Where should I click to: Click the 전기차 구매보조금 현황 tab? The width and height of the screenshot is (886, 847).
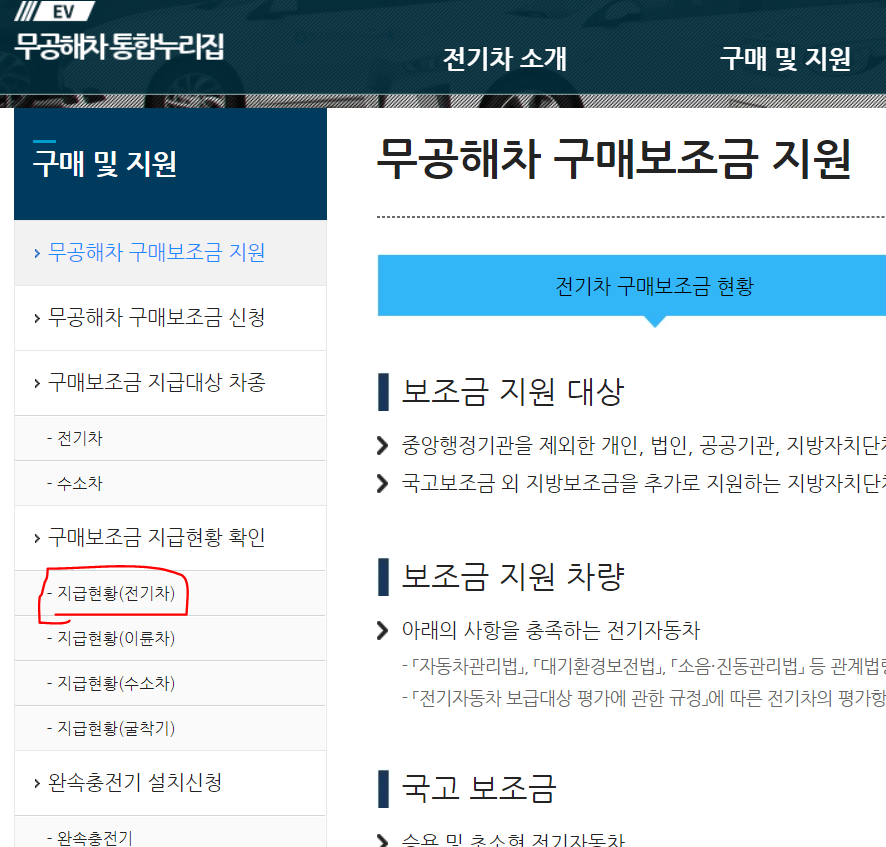click(632, 286)
